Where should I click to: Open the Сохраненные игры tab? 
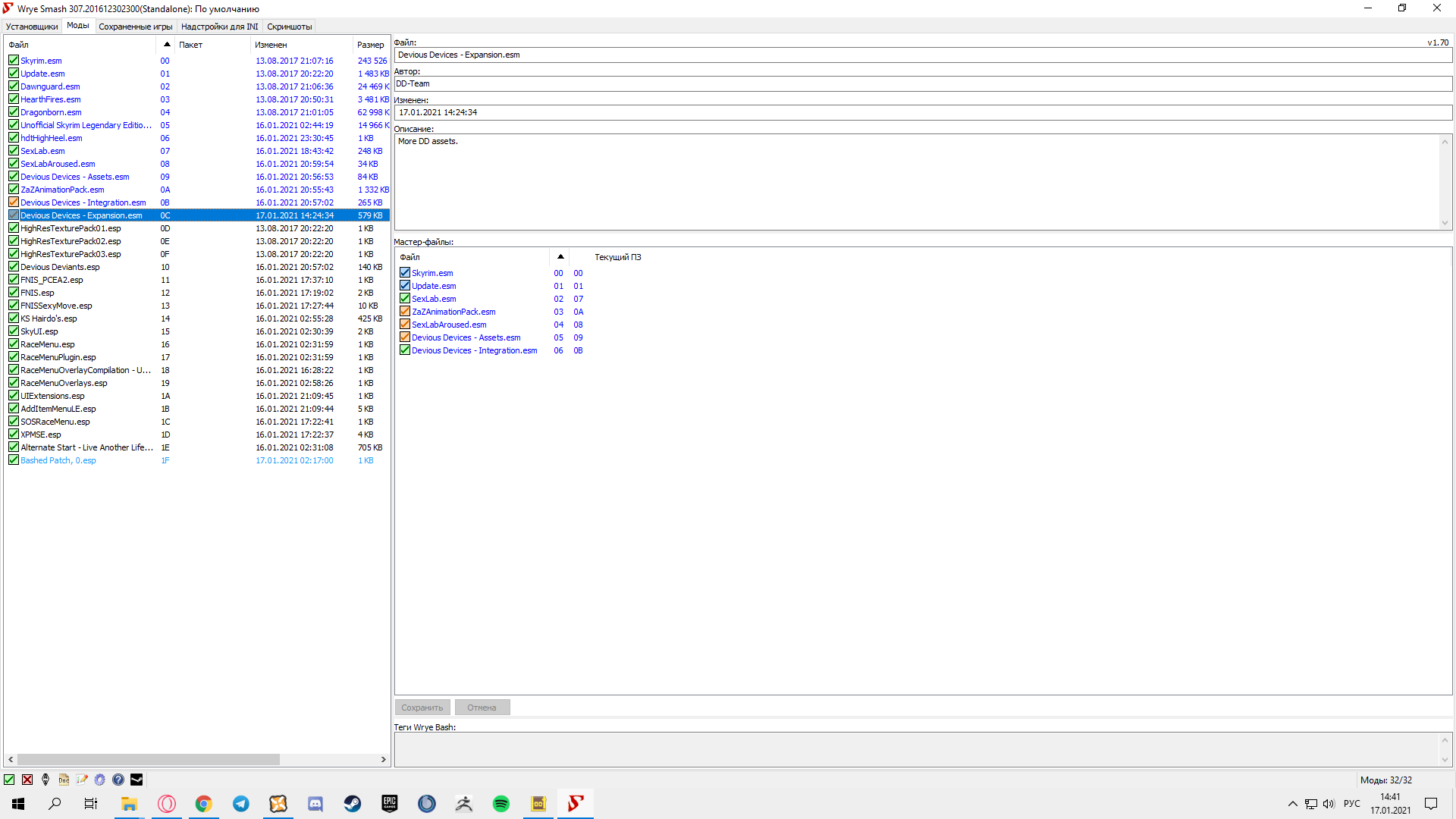click(136, 27)
